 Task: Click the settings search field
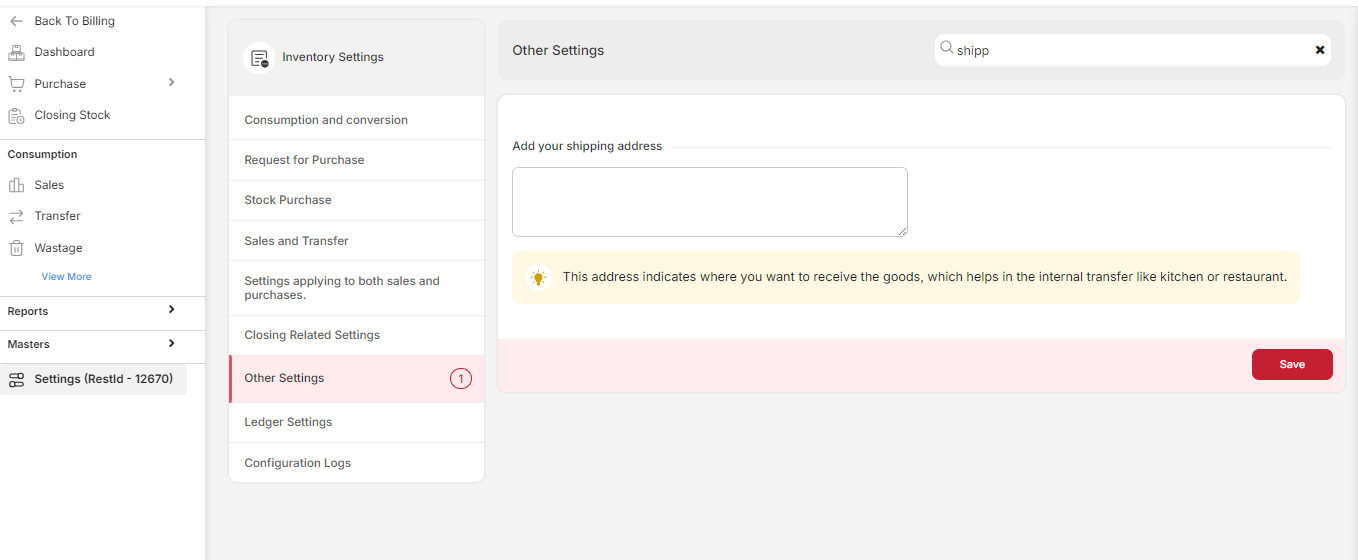[x=1130, y=50]
